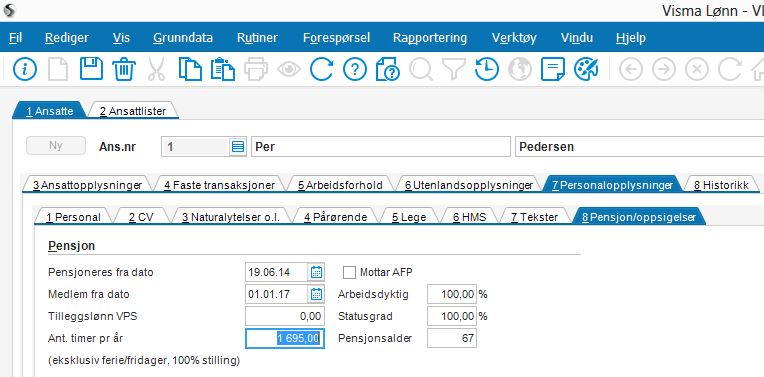
Task: Open the Hjelp menu
Action: (x=630, y=38)
